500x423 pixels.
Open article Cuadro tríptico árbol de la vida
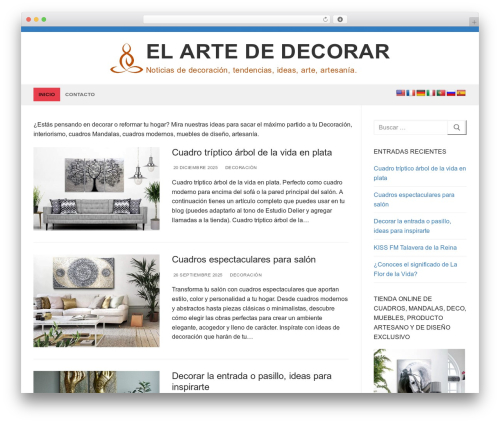[x=252, y=152]
